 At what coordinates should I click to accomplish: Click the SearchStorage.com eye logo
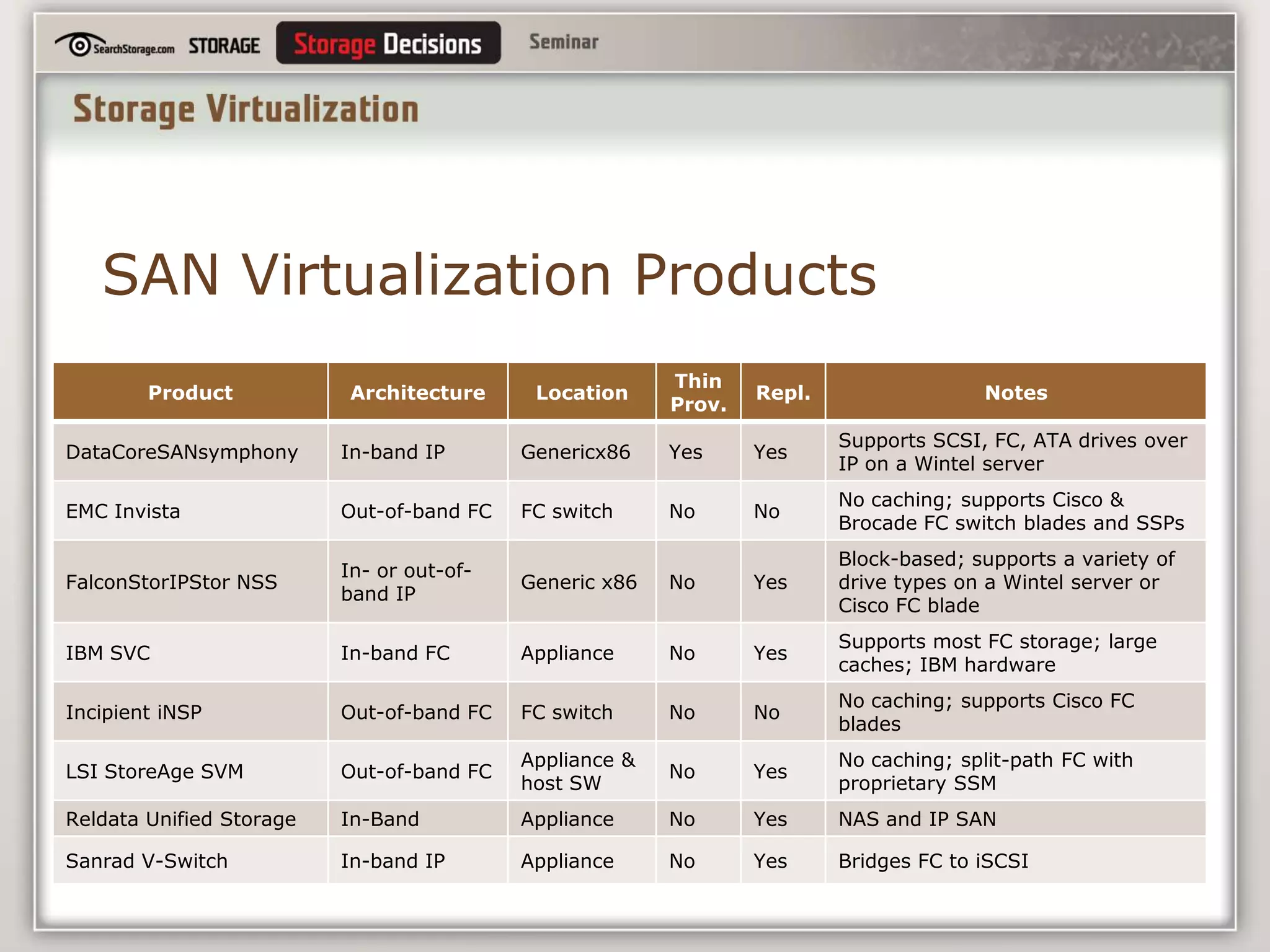[115, 45]
